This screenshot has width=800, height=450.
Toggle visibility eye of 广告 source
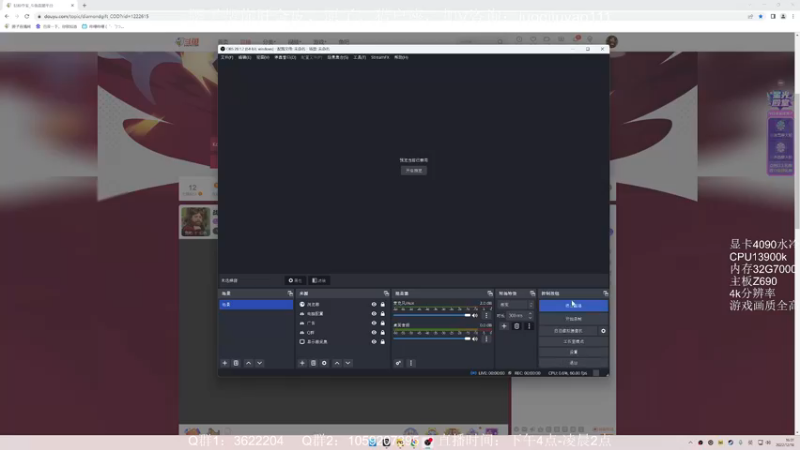click(x=374, y=323)
